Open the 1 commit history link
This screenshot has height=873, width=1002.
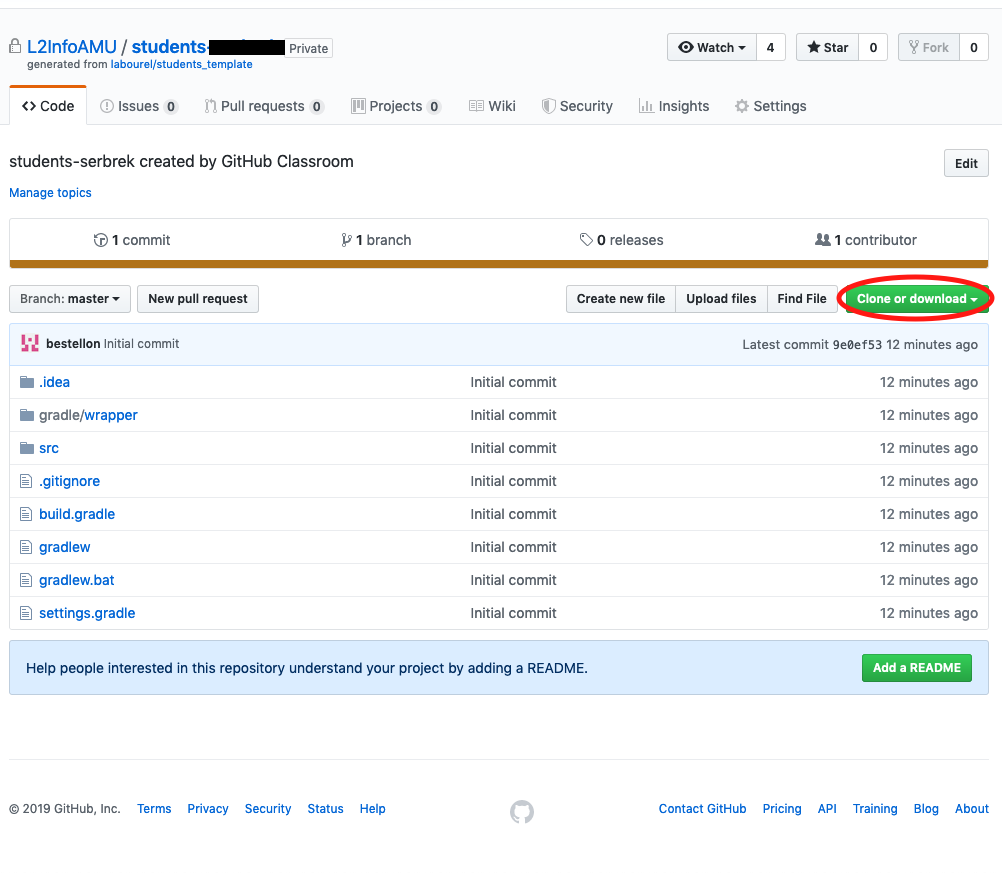click(132, 240)
